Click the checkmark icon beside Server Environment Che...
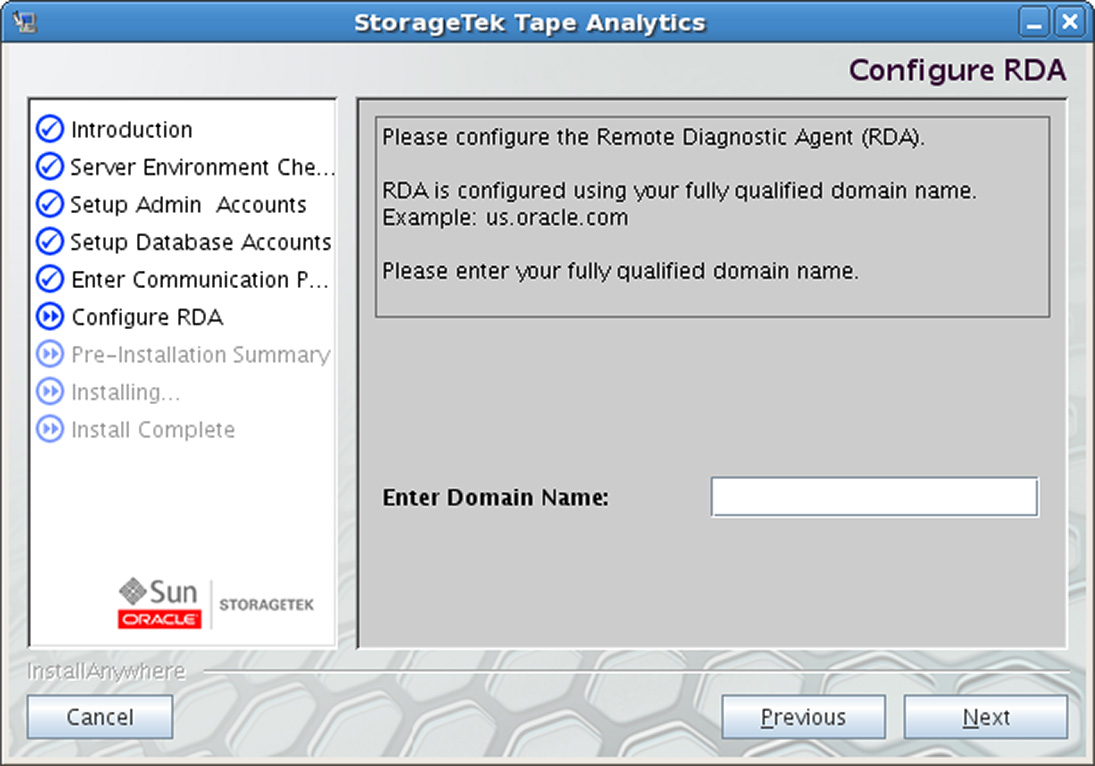Image resolution: width=1095 pixels, height=766 pixels. click(x=50, y=167)
